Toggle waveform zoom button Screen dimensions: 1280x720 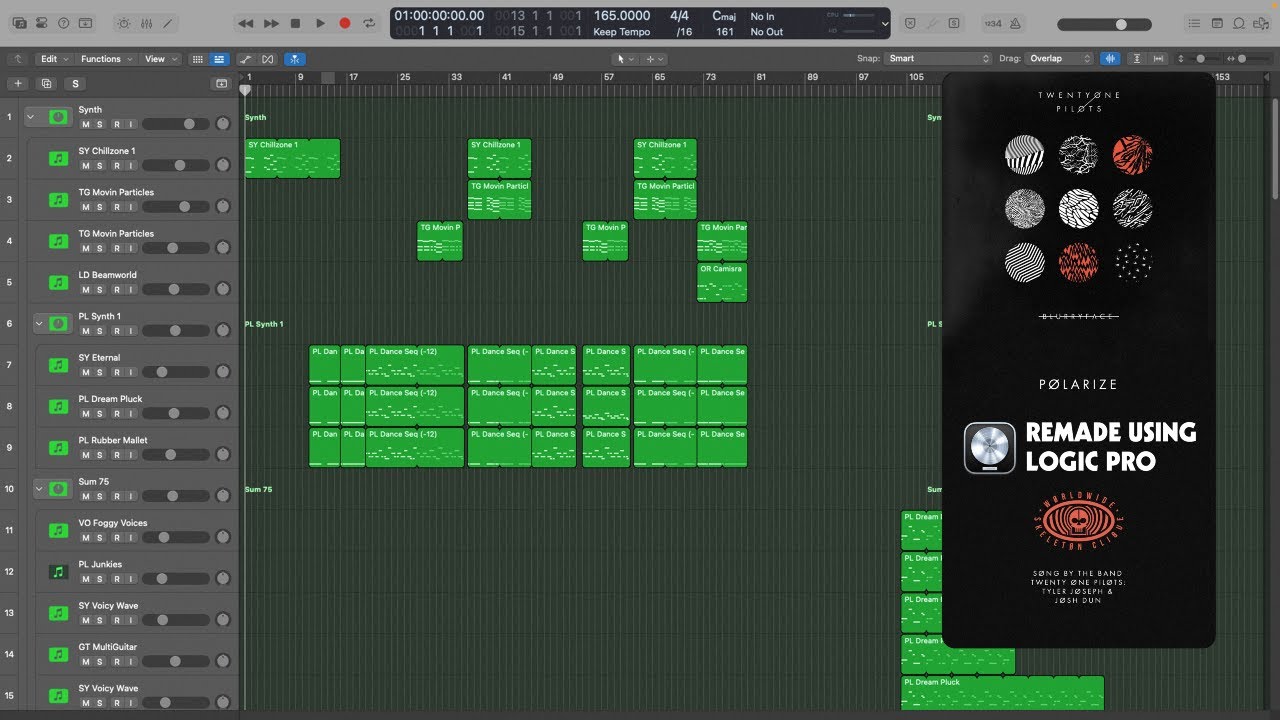click(x=1110, y=59)
